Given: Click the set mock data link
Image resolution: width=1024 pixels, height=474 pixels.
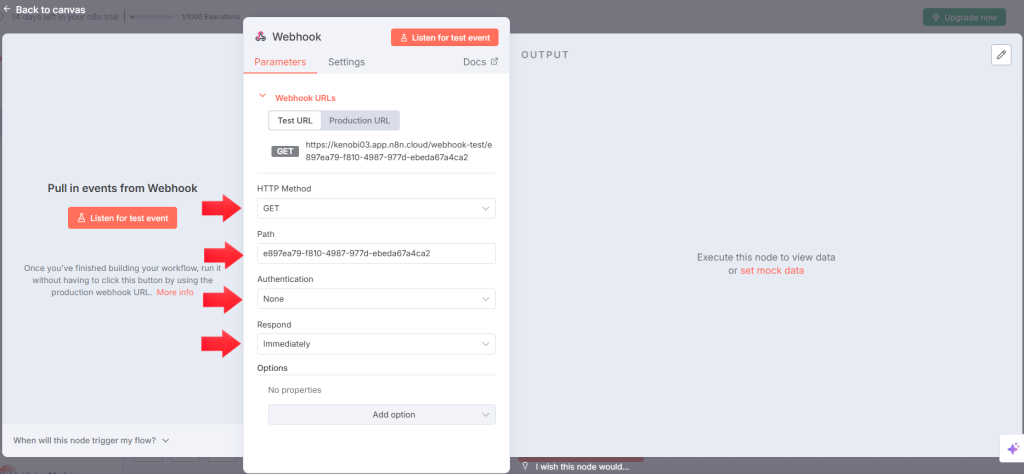Looking at the screenshot, I should pos(772,270).
